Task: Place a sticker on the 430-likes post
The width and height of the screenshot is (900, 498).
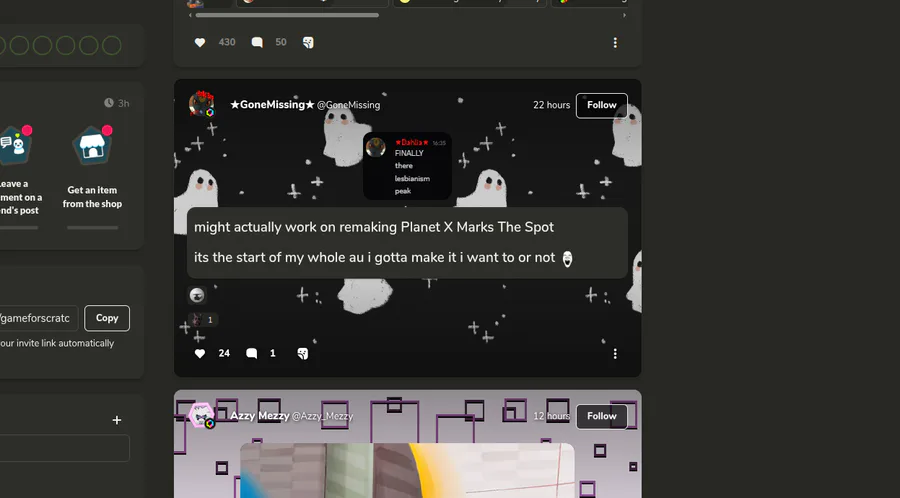Action: pyautogui.click(x=308, y=42)
